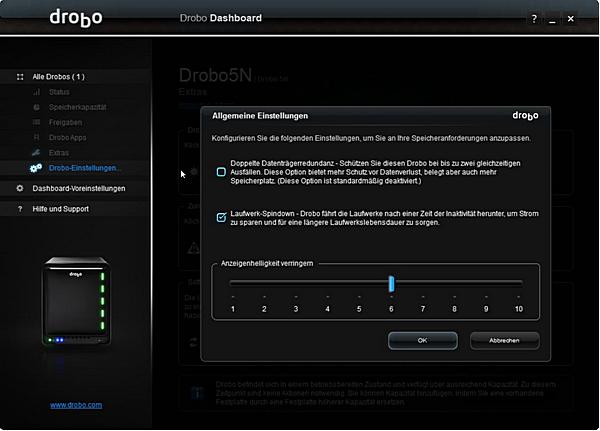This screenshot has height=431, width=600.
Task: Enable the Doppelte Datenträgerredundanz checkbox
Action: (221, 172)
